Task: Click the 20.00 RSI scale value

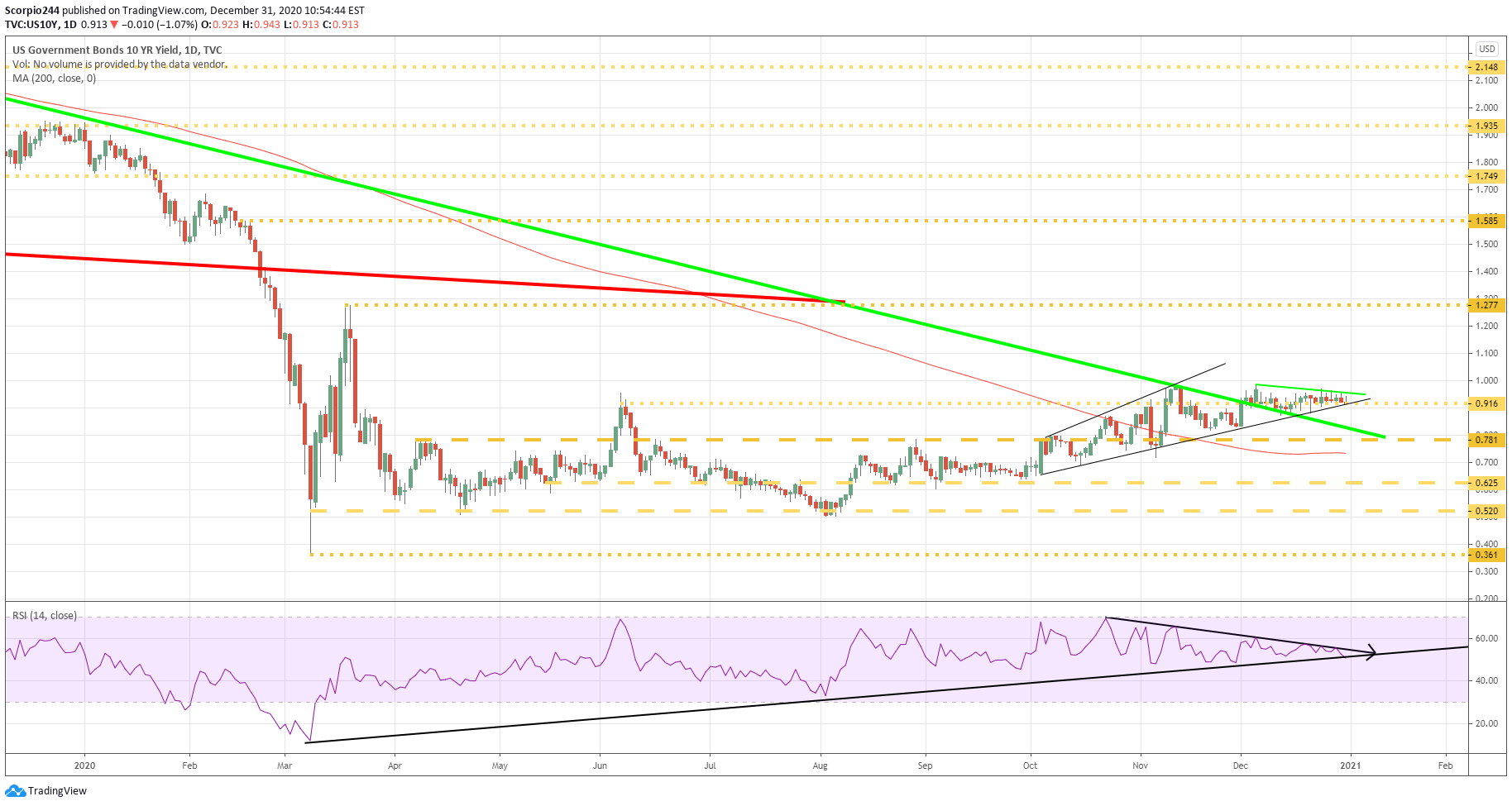Action: [x=1486, y=723]
